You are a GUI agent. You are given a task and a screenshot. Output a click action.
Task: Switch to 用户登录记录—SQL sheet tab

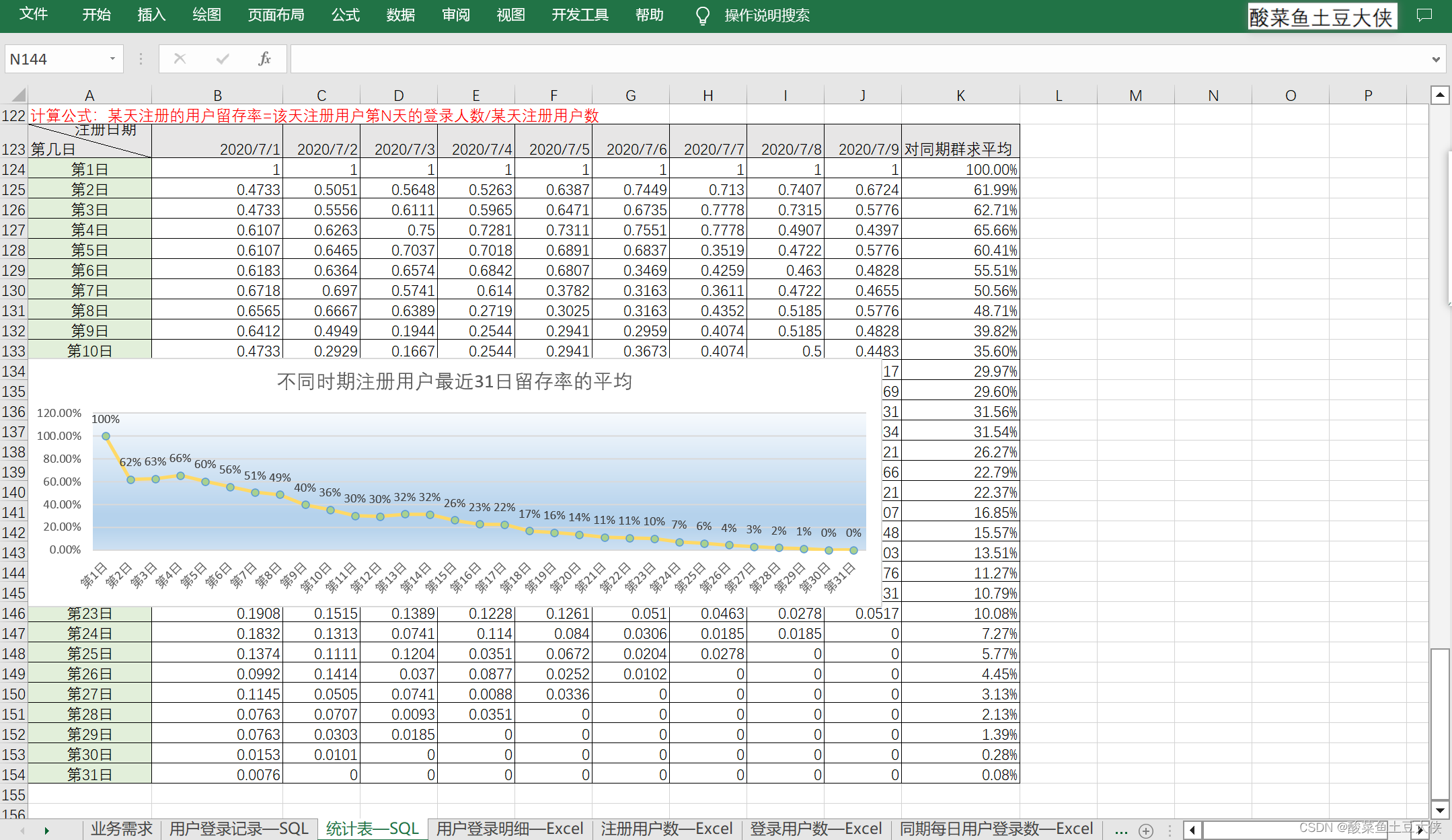[238, 829]
